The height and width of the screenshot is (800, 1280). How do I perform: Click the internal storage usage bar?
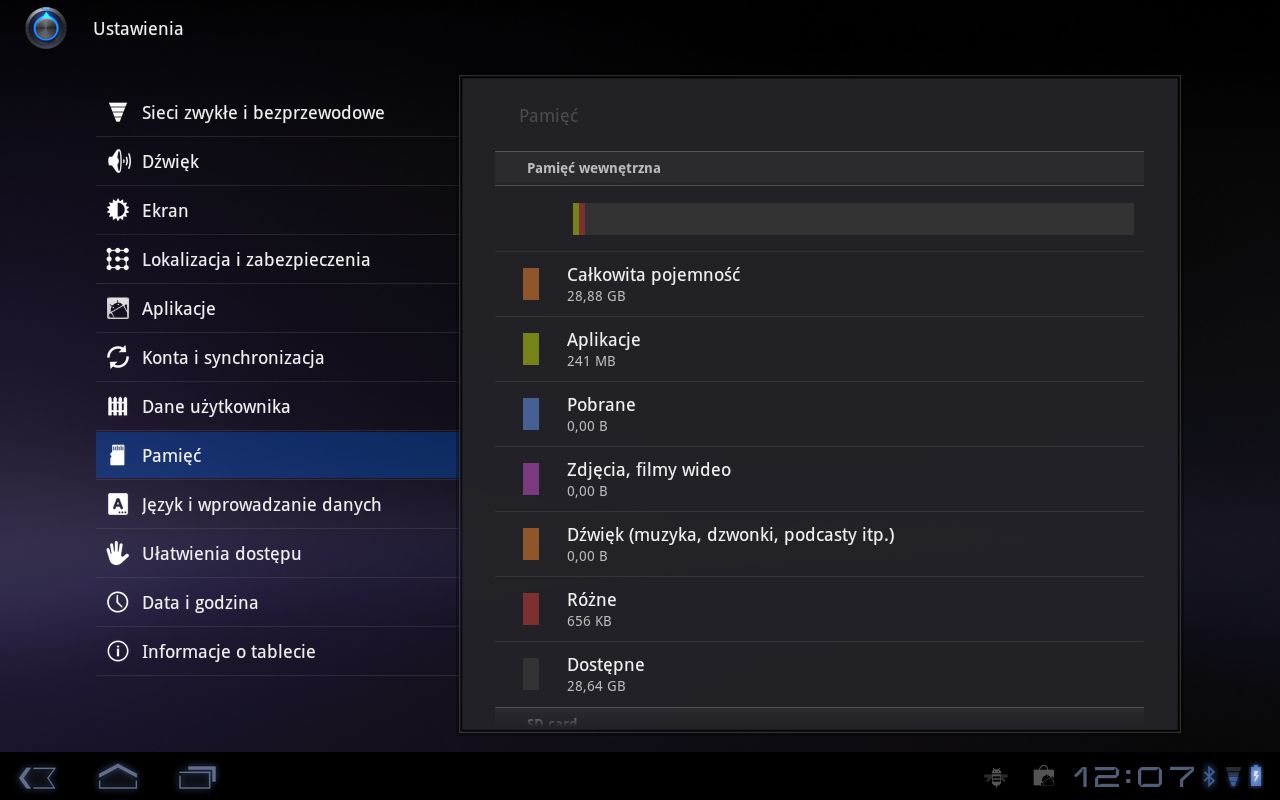click(853, 219)
